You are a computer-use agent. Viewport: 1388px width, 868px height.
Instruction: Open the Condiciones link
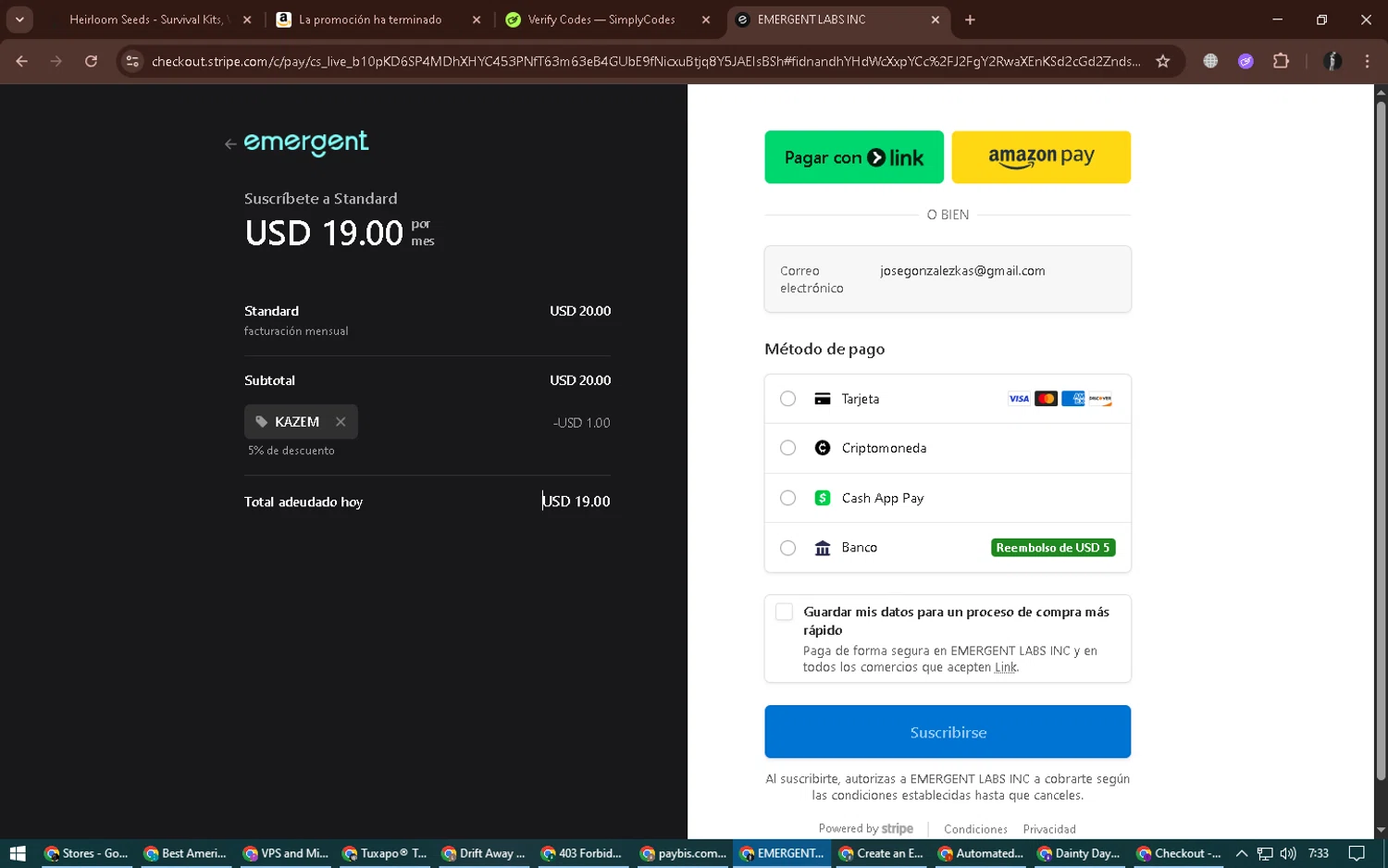[x=975, y=829]
